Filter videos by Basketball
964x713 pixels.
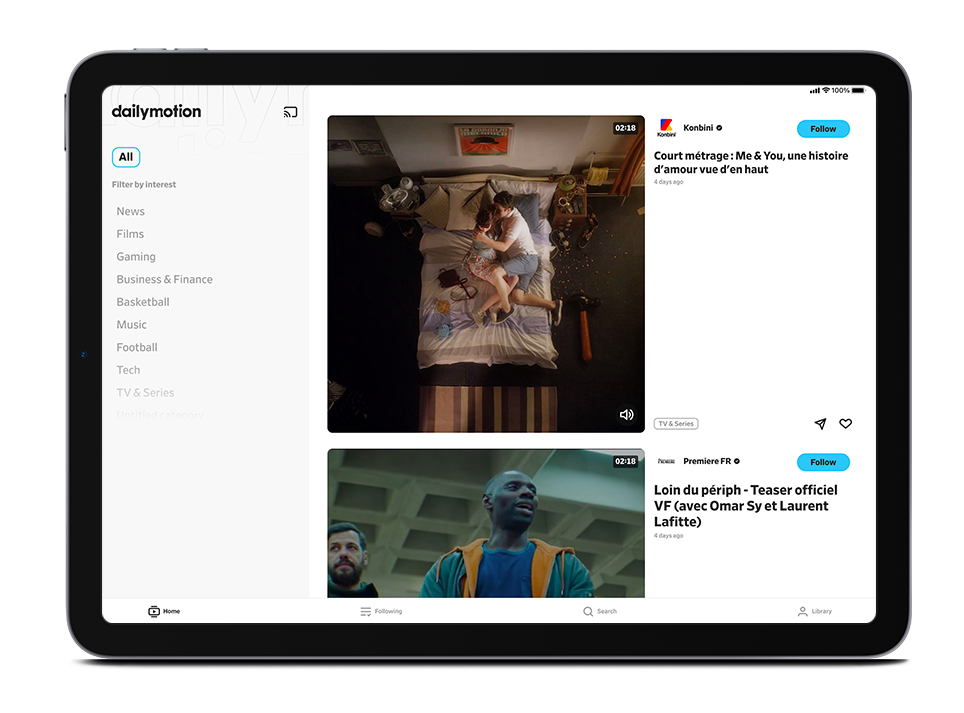pyautogui.click(x=143, y=302)
